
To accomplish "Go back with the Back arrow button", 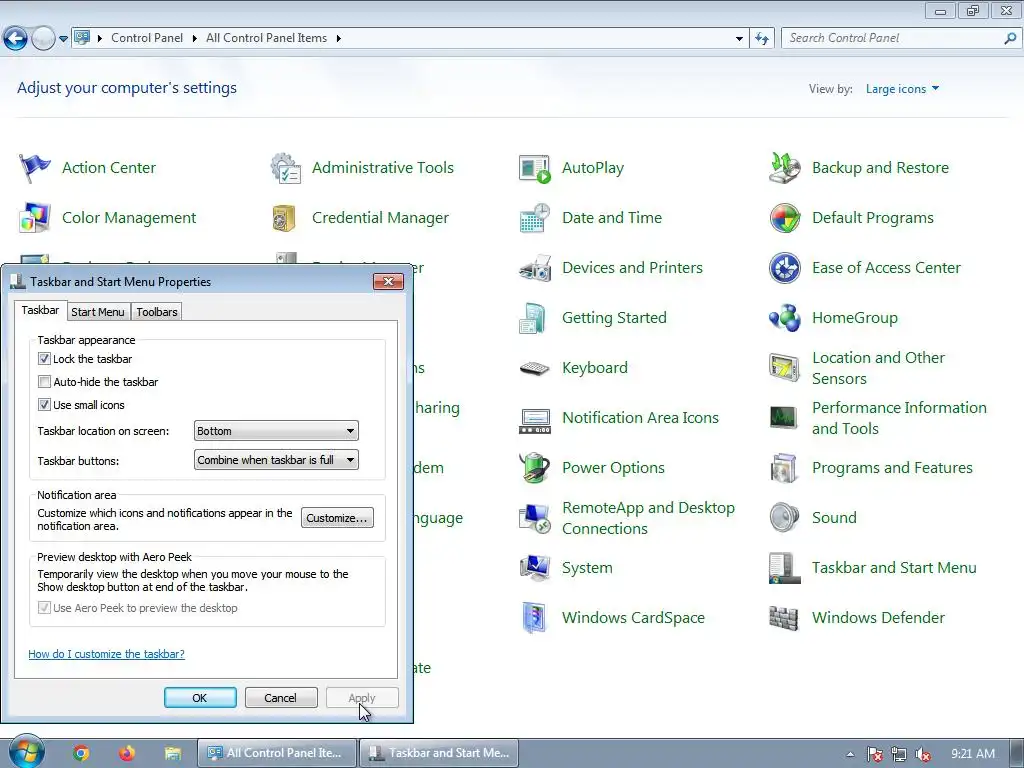I will (15, 39).
